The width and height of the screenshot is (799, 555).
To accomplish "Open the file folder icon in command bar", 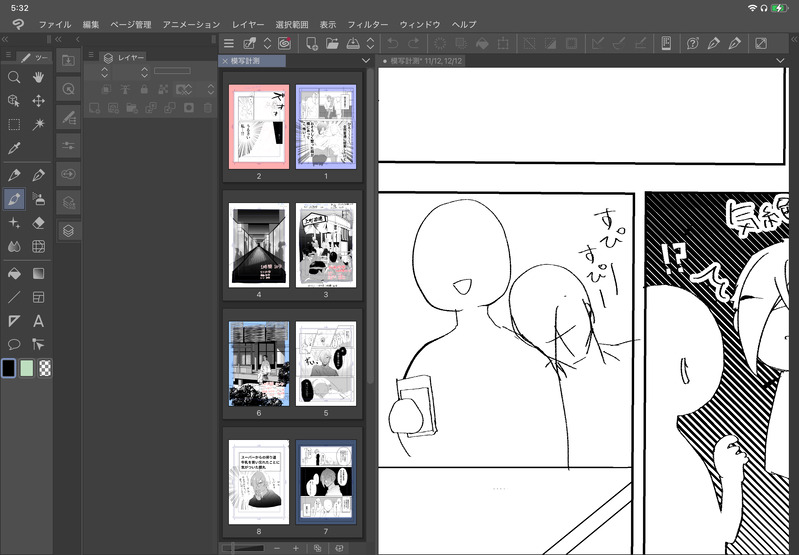I will click(x=332, y=43).
